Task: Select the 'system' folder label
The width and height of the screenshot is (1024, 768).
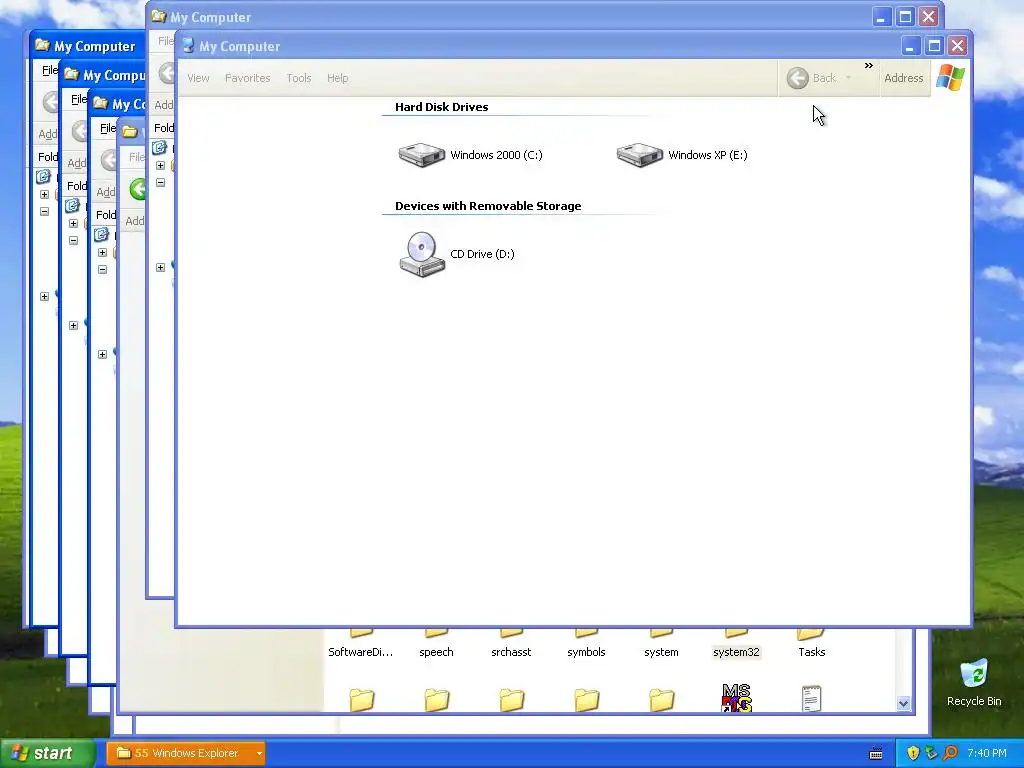Action: (662, 652)
